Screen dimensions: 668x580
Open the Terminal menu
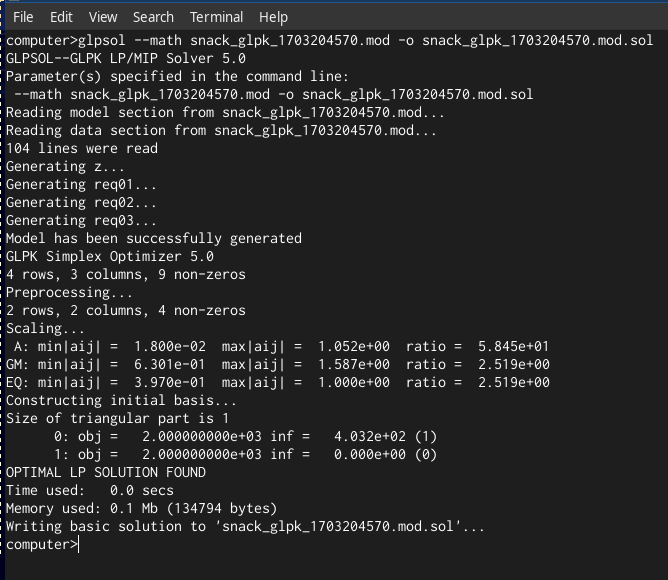(216, 17)
